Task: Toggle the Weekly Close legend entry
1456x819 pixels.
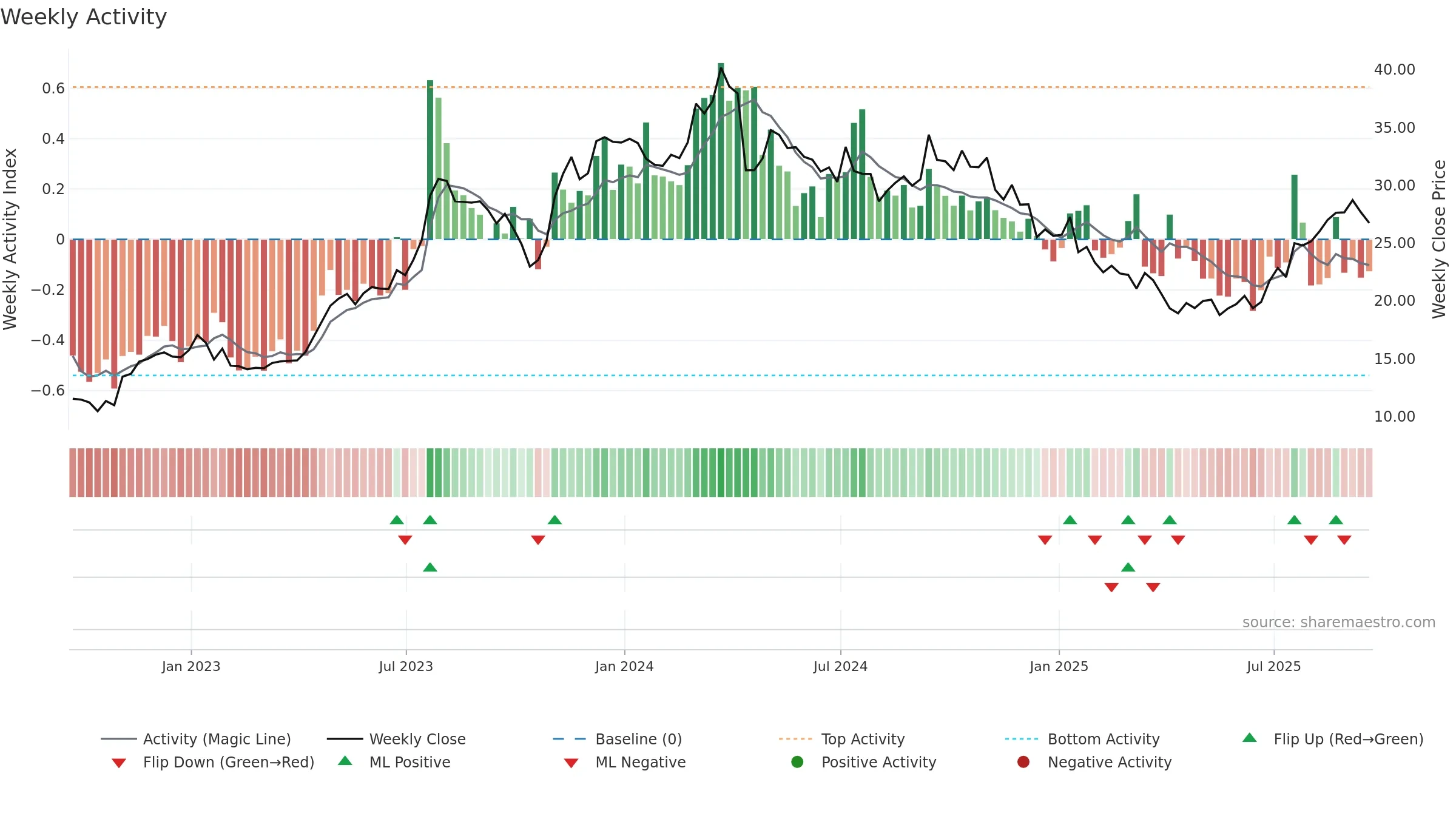Action: (x=396, y=739)
